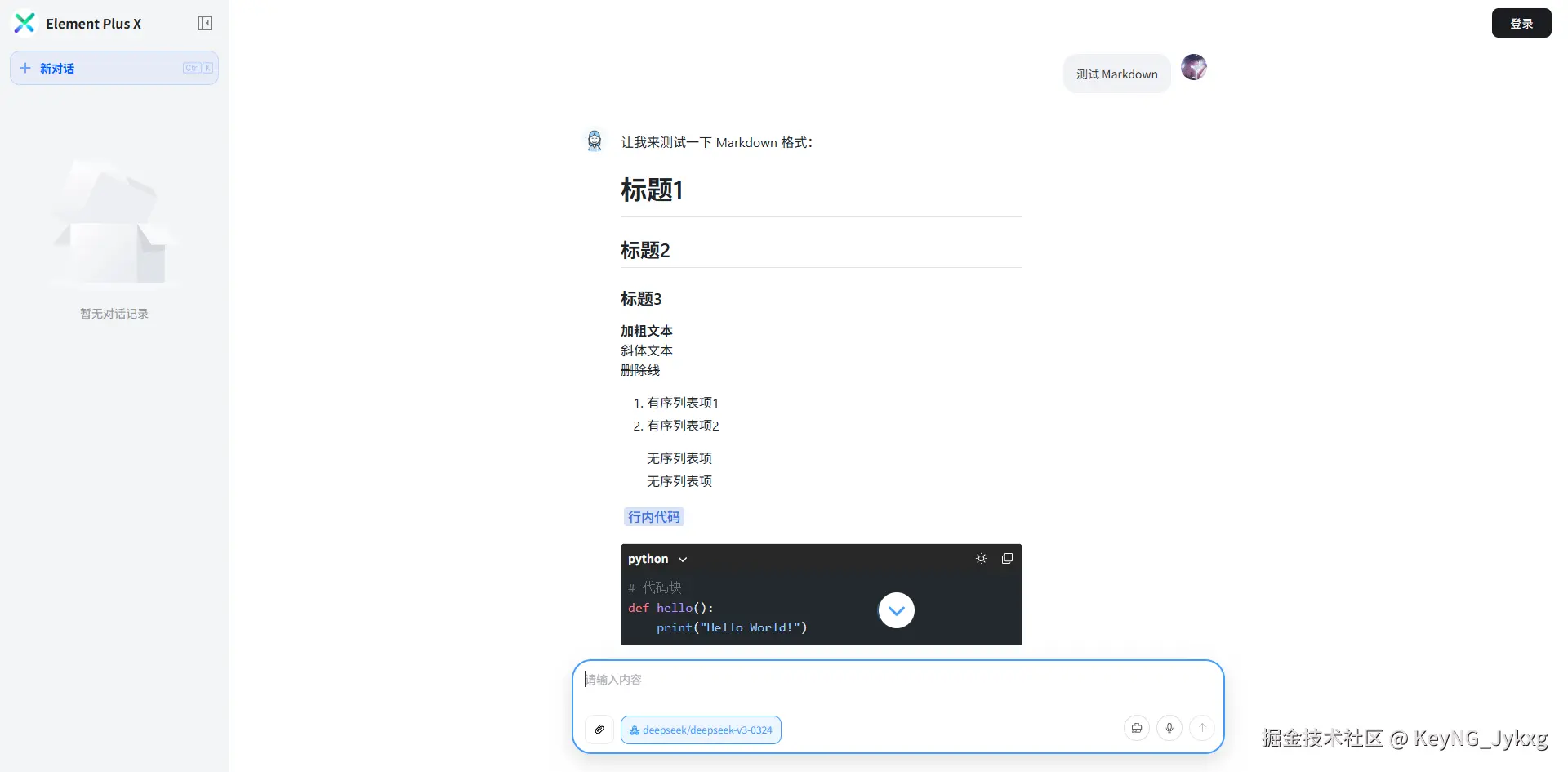1568x772 pixels.
Task: Copy the python code block
Action: point(1008,559)
